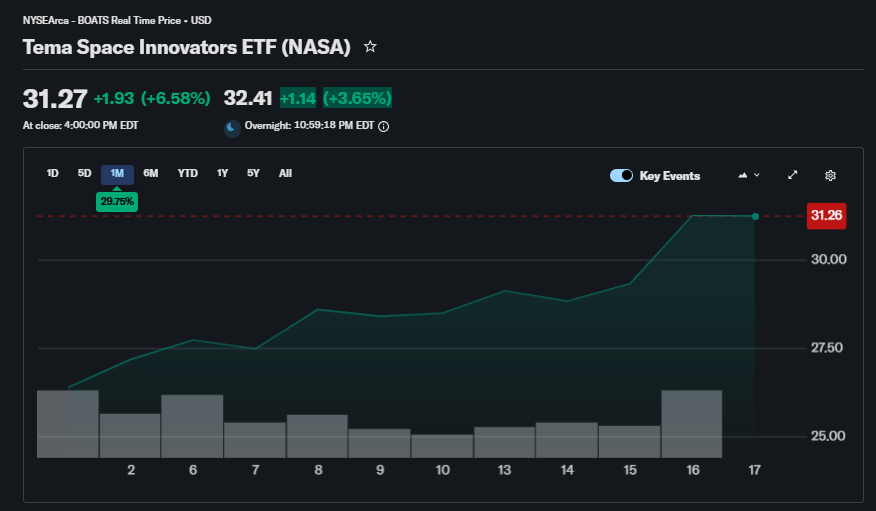Click date label 13 on x-axis
The height and width of the screenshot is (511, 876).
(x=504, y=470)
